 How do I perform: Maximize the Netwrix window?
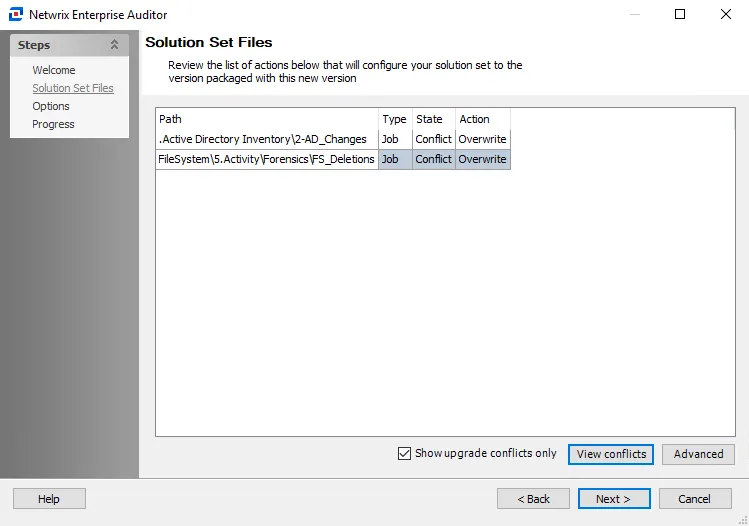[x=680, y=14]
